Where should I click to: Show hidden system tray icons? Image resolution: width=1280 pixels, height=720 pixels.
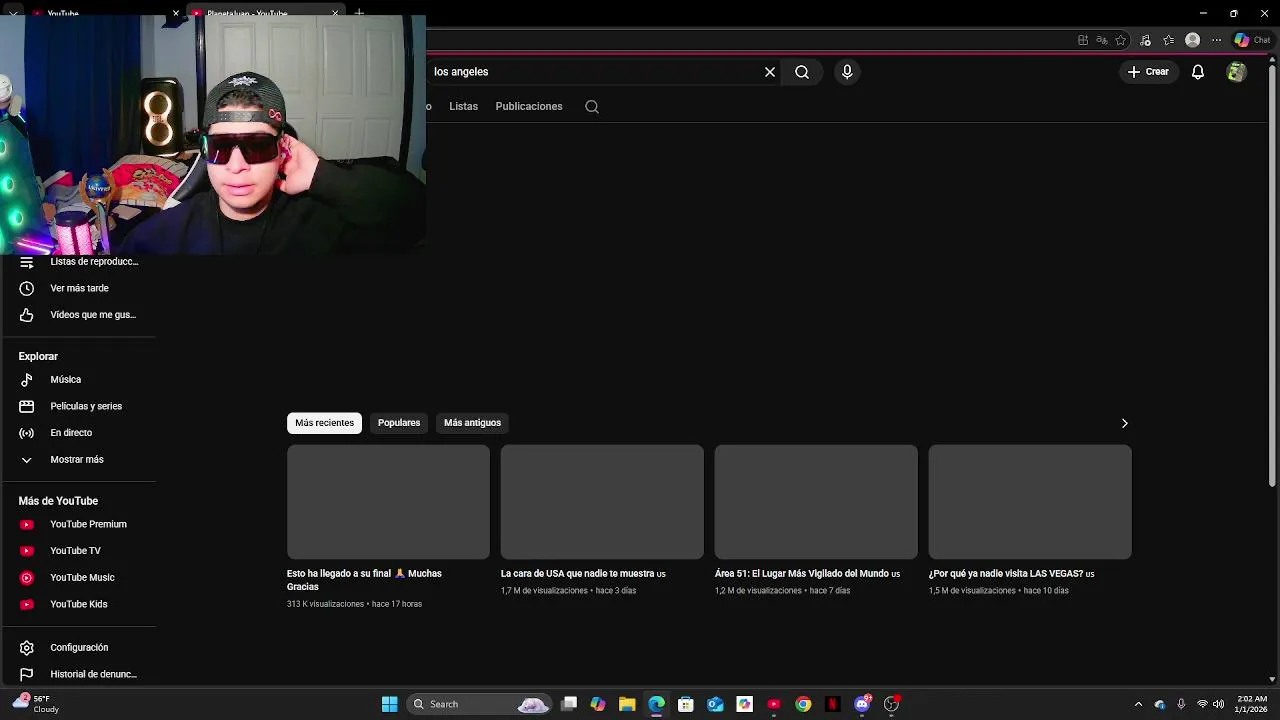[1138, 704]
